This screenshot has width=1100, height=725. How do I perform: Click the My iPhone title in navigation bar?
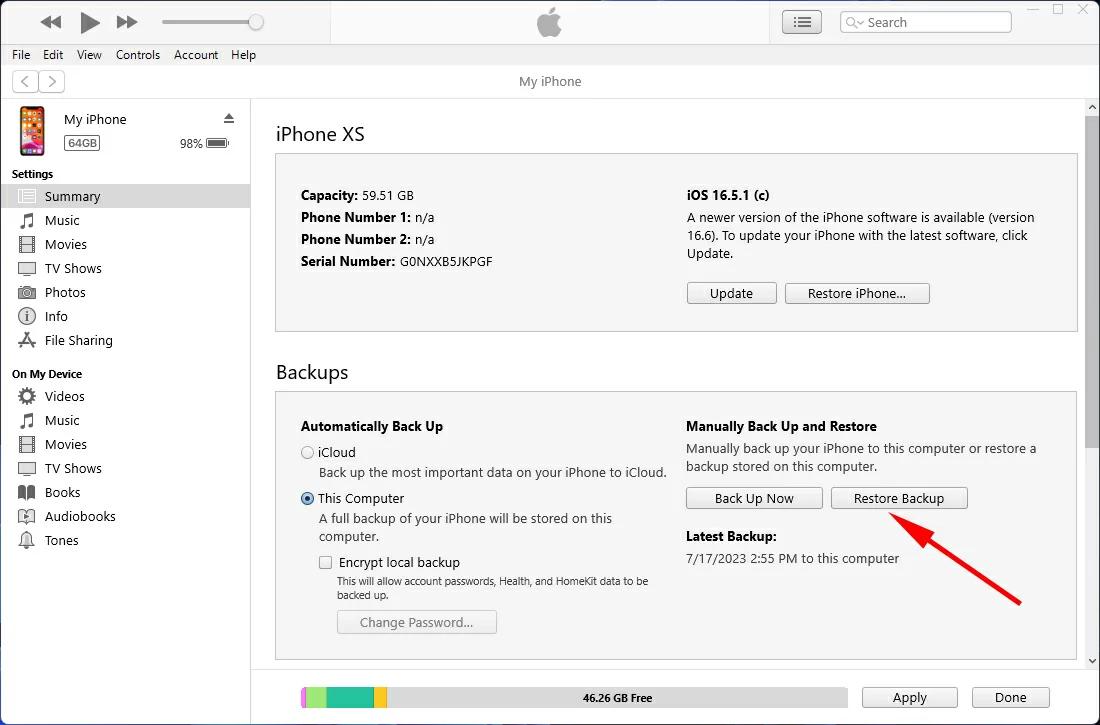[x=550, y=81]
